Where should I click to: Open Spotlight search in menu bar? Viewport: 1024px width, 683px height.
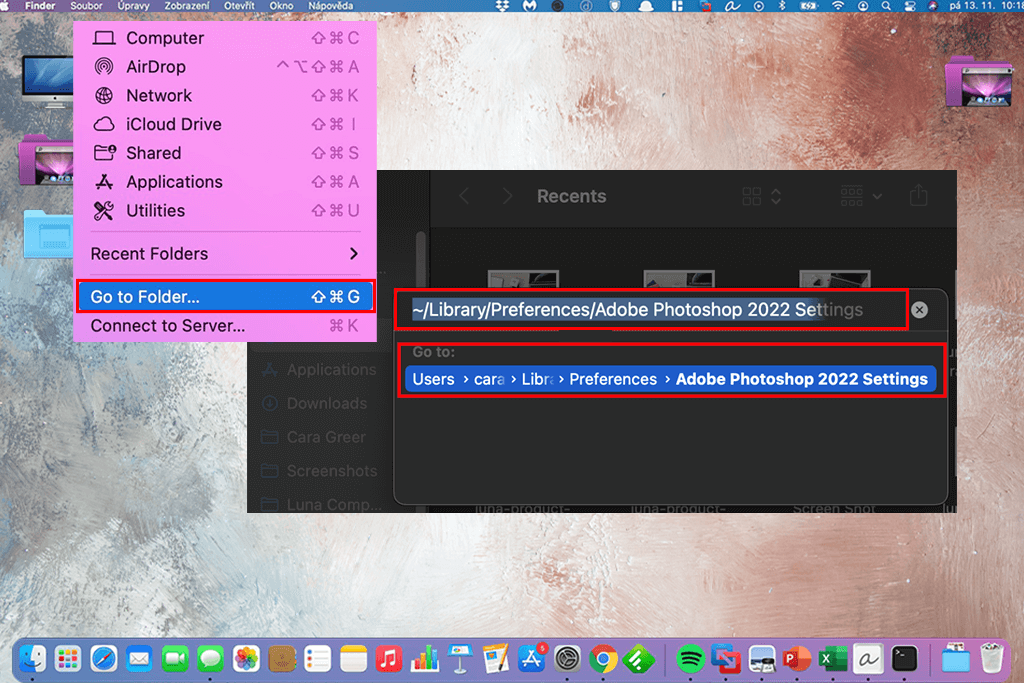coord(886,6)
